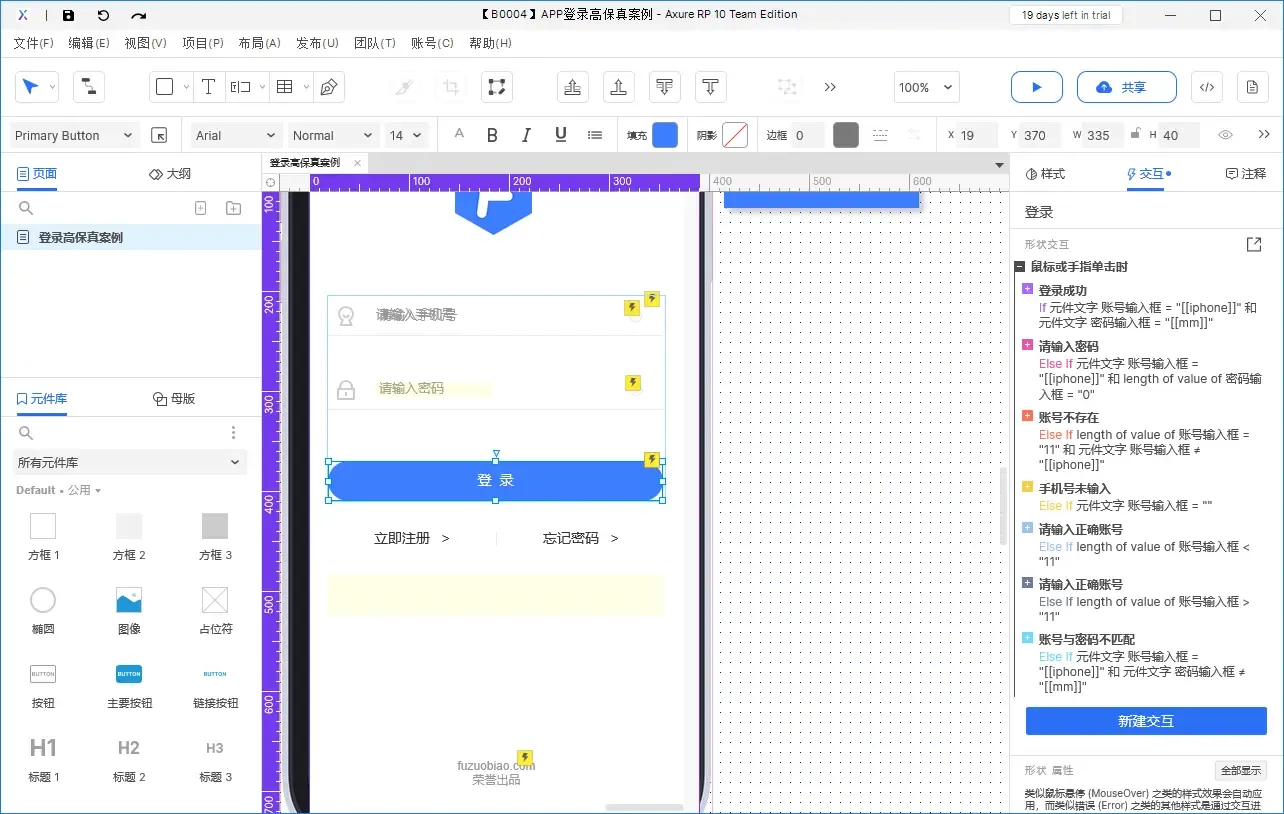Viewport: 1284px width, 814px height.
Task: Open the 发布(P) menu
Action: click(x=317, y=43)
